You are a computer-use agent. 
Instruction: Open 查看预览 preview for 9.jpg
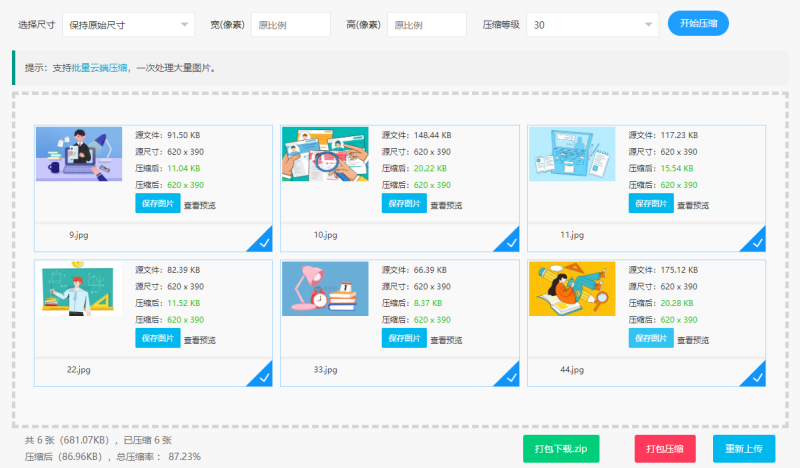200,206
